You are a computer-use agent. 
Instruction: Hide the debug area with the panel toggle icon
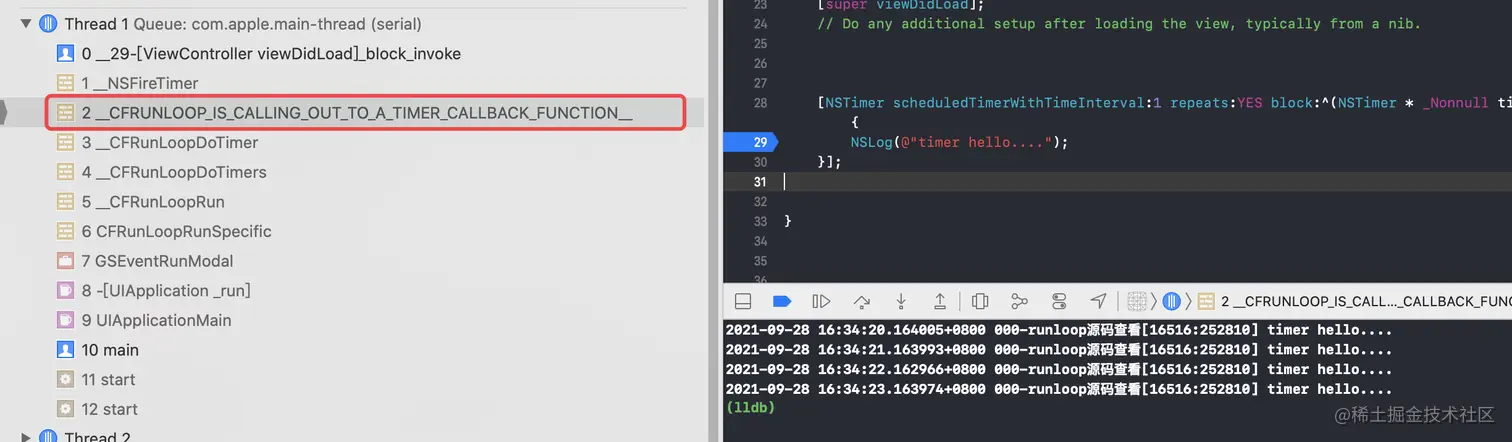pyautogui.click(x=743, y=301)
